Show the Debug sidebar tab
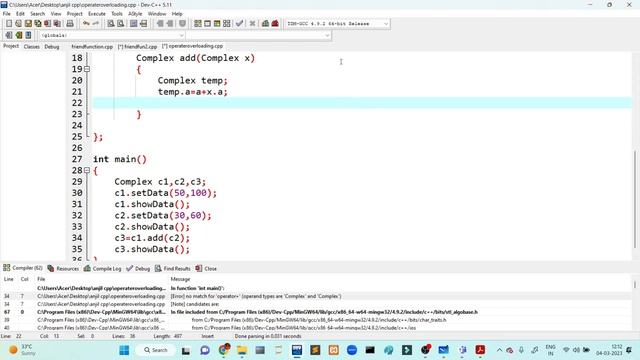This screenshot has height=360, width=640. click(52, 47)
